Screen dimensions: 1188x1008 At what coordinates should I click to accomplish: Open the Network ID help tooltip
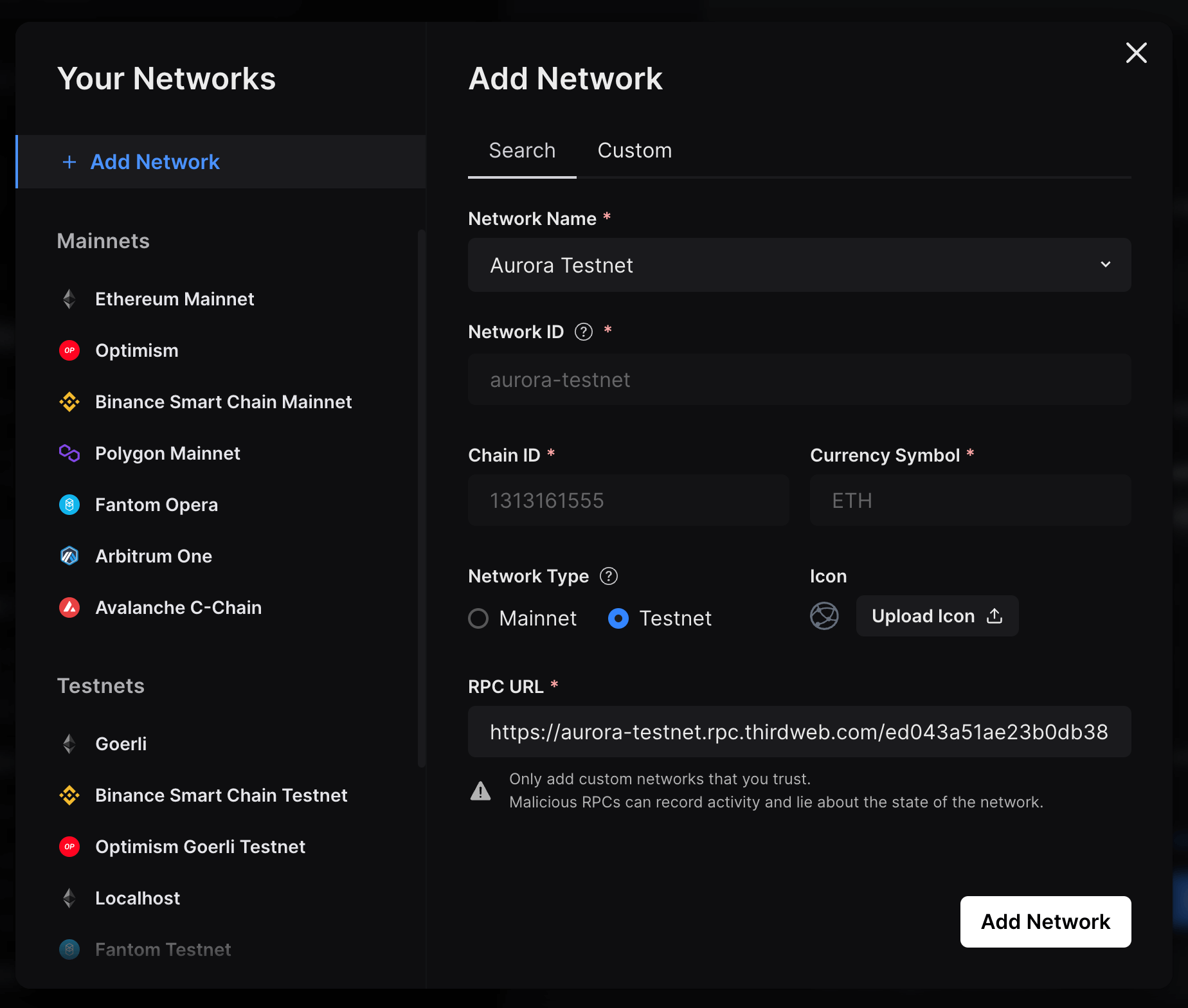point(583,332)
